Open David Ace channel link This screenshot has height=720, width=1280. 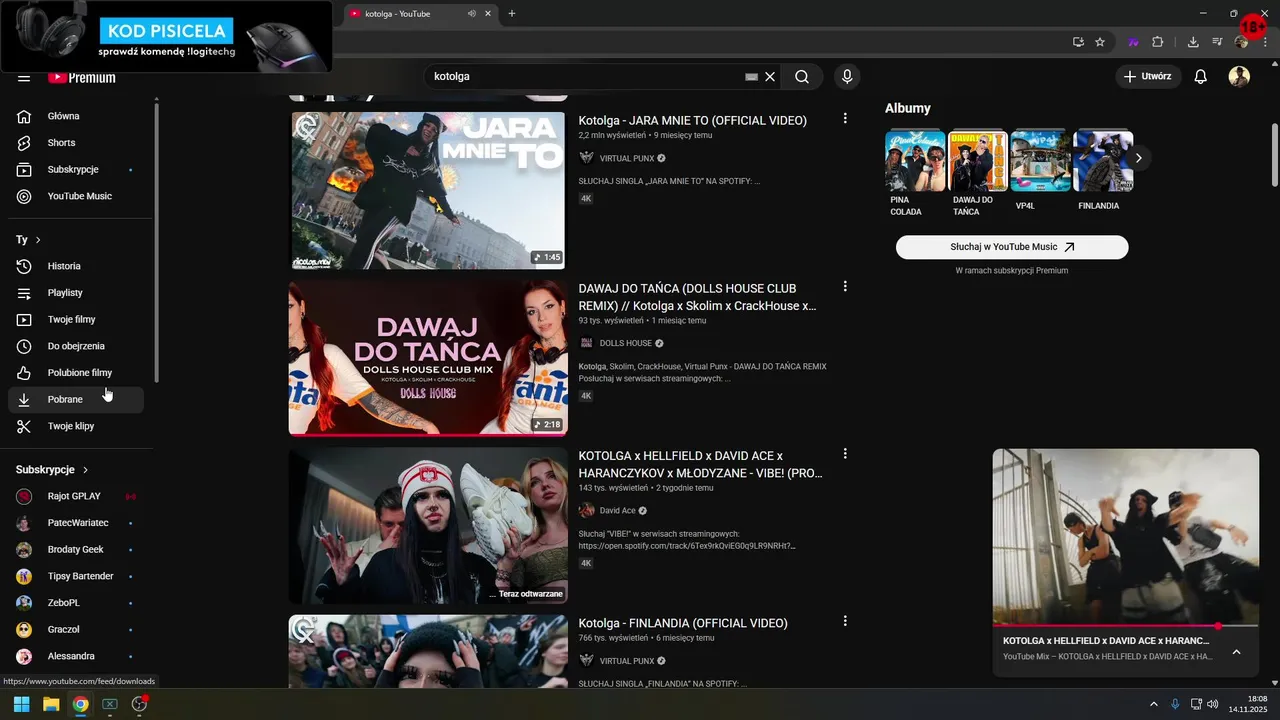[617, 511]
